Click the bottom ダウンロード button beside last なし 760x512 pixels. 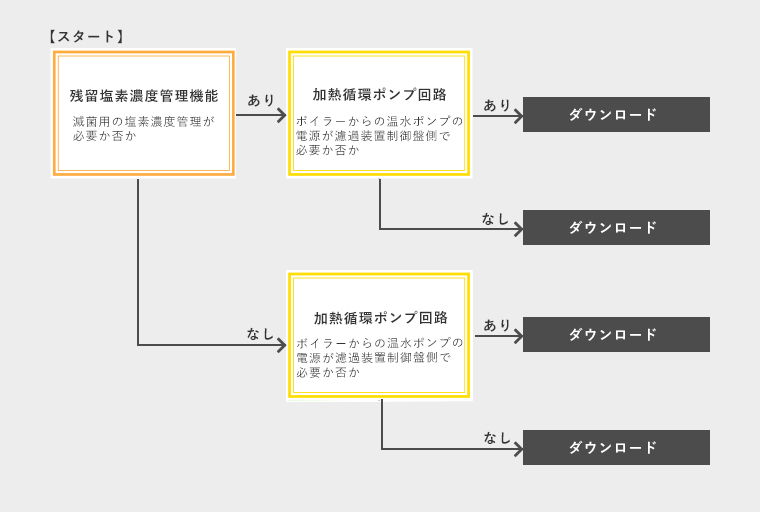click(616, 448)
